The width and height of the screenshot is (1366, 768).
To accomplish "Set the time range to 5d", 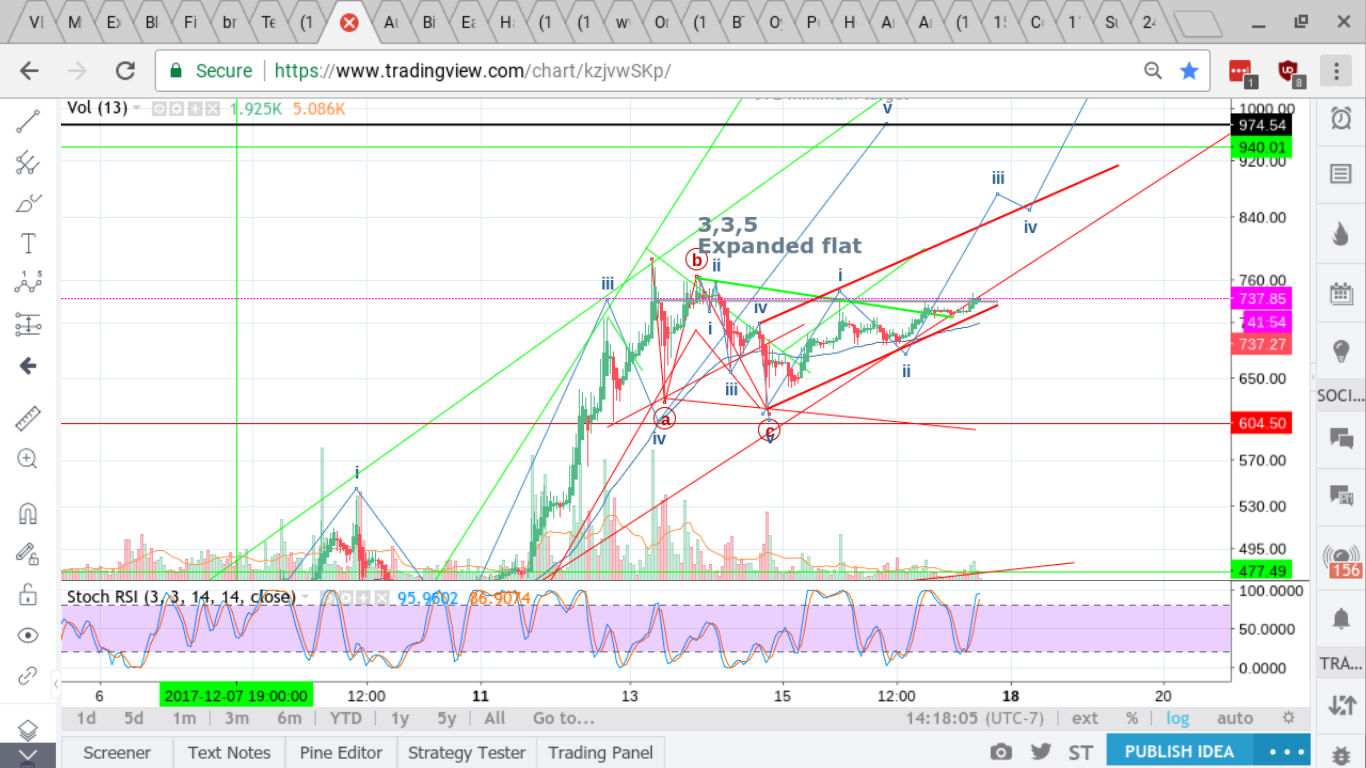I will pyautogui.click(x=133, y=718).
